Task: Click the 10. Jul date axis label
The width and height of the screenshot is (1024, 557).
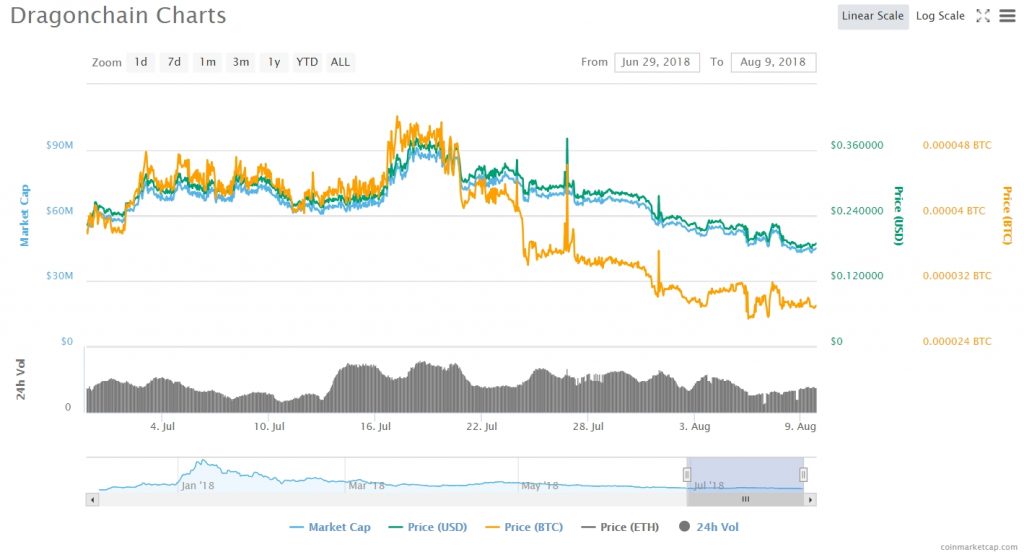Action: click(269, 426)
